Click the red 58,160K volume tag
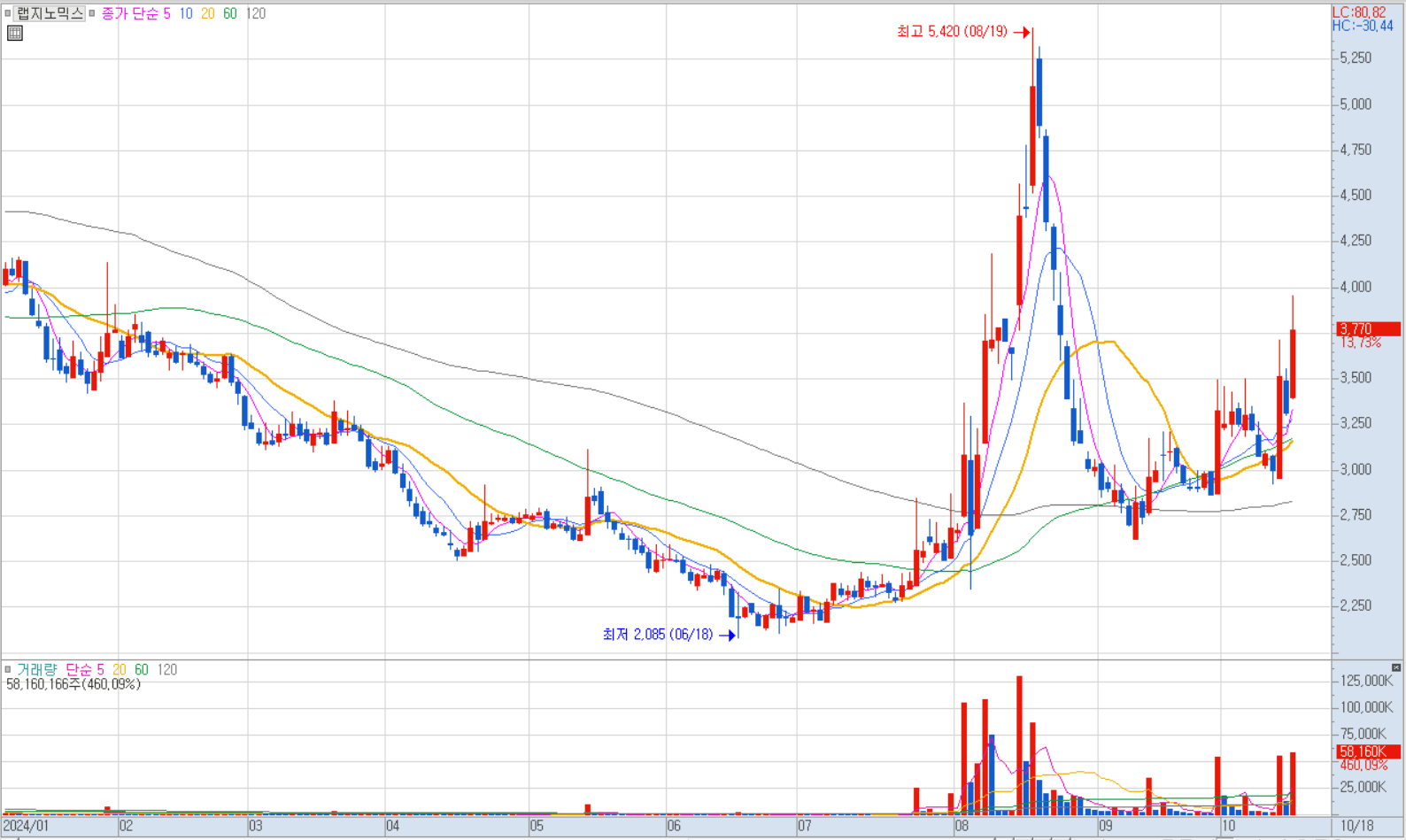Screen dimensions: 1406x840 click(x=1368, y=751)
